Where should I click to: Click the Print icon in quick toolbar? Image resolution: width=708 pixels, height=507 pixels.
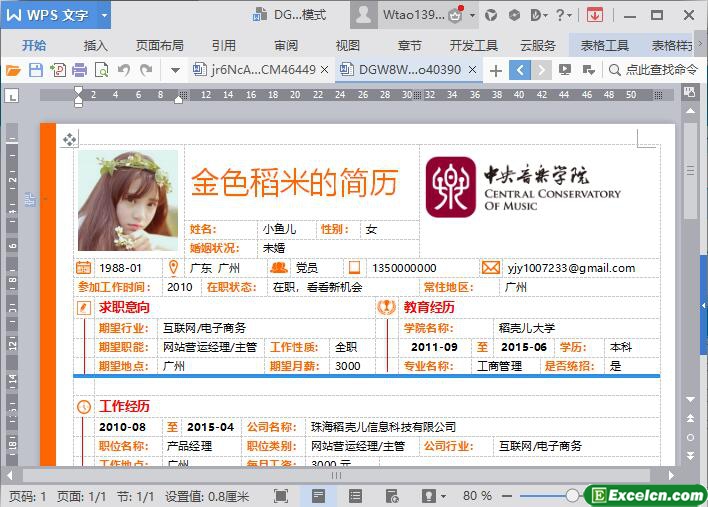79,70
